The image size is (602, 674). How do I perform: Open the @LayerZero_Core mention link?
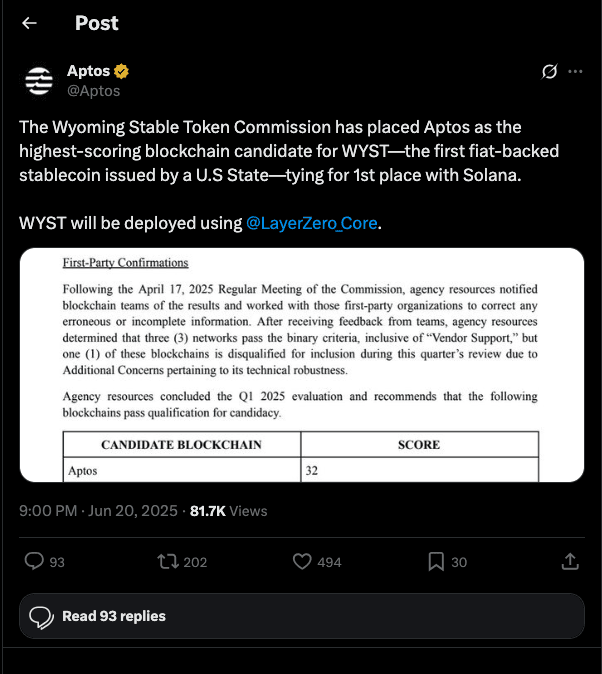[x=312, y=223]
